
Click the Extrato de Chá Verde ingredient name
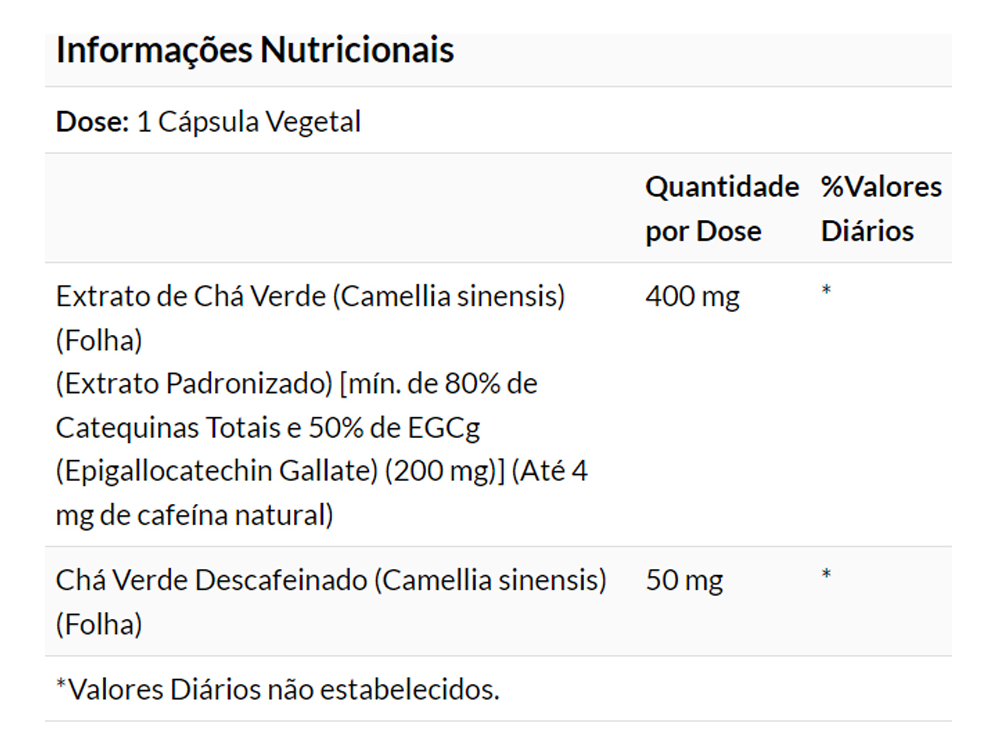[x=192, y=296]
